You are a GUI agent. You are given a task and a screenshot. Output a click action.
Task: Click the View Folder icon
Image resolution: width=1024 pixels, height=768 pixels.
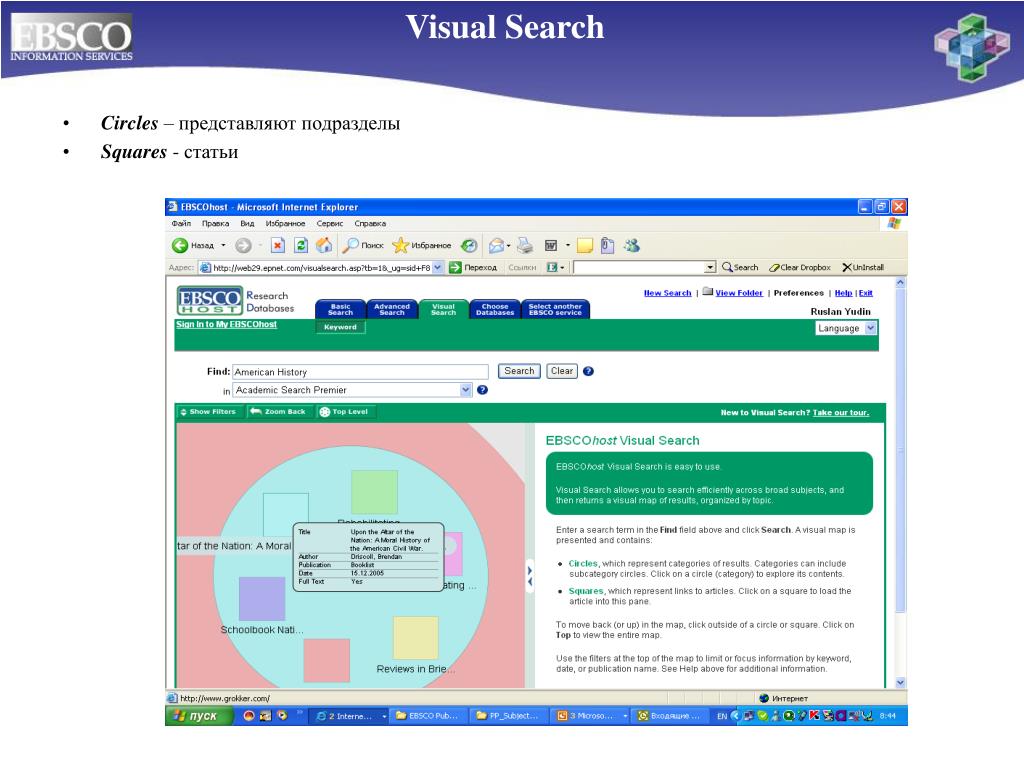[707, 292]
